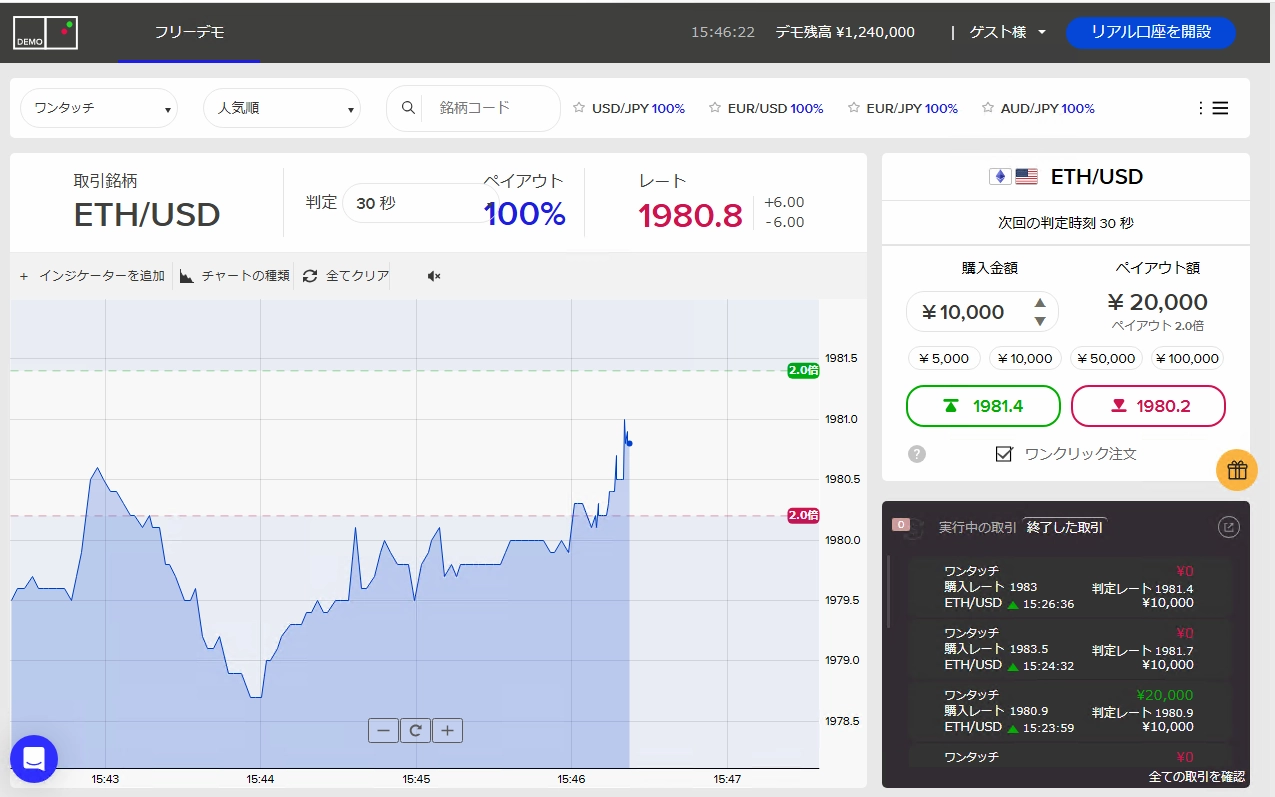This screenshot has height=797, width=1275.
Task: Click the リアル口座を開設 button
Action: coord(1151,32)
